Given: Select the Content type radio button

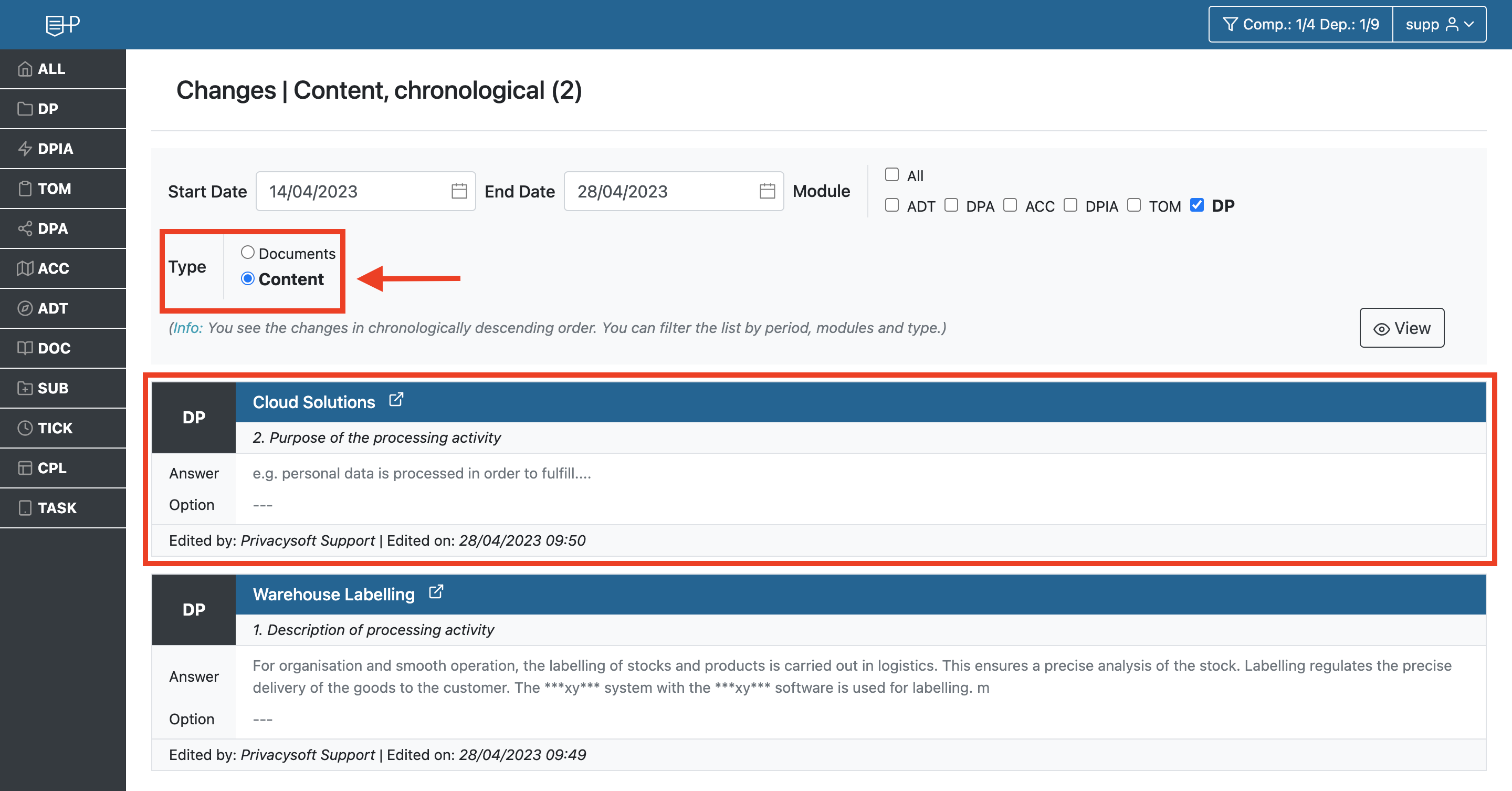Looking at the screenshot, I should (248, 278).
